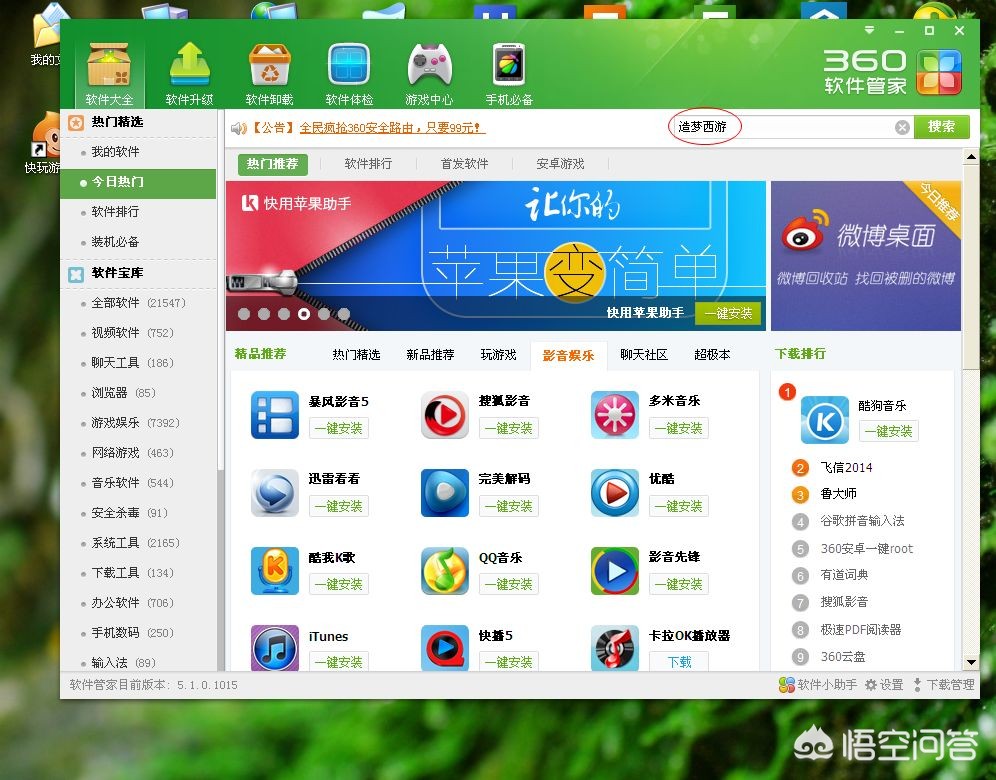The height and width of the screenshot is (780, 996).
Task: Click the 迅雷看看 app icon
Action: [x=274, y=493]
